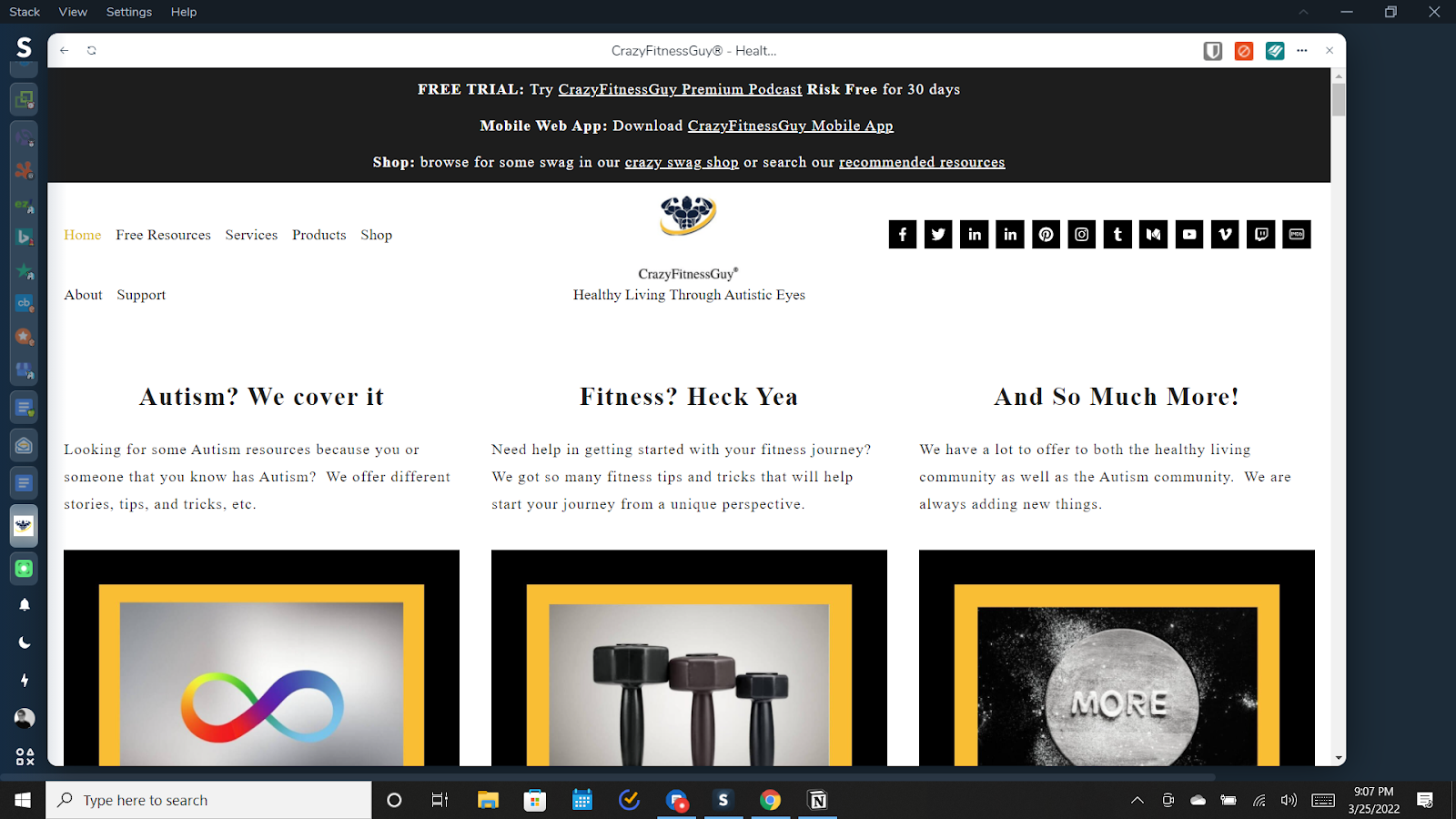Open Notion from the taskbar
The width and height of the screenshot is (1456, 819).
[x=817, y=800]
